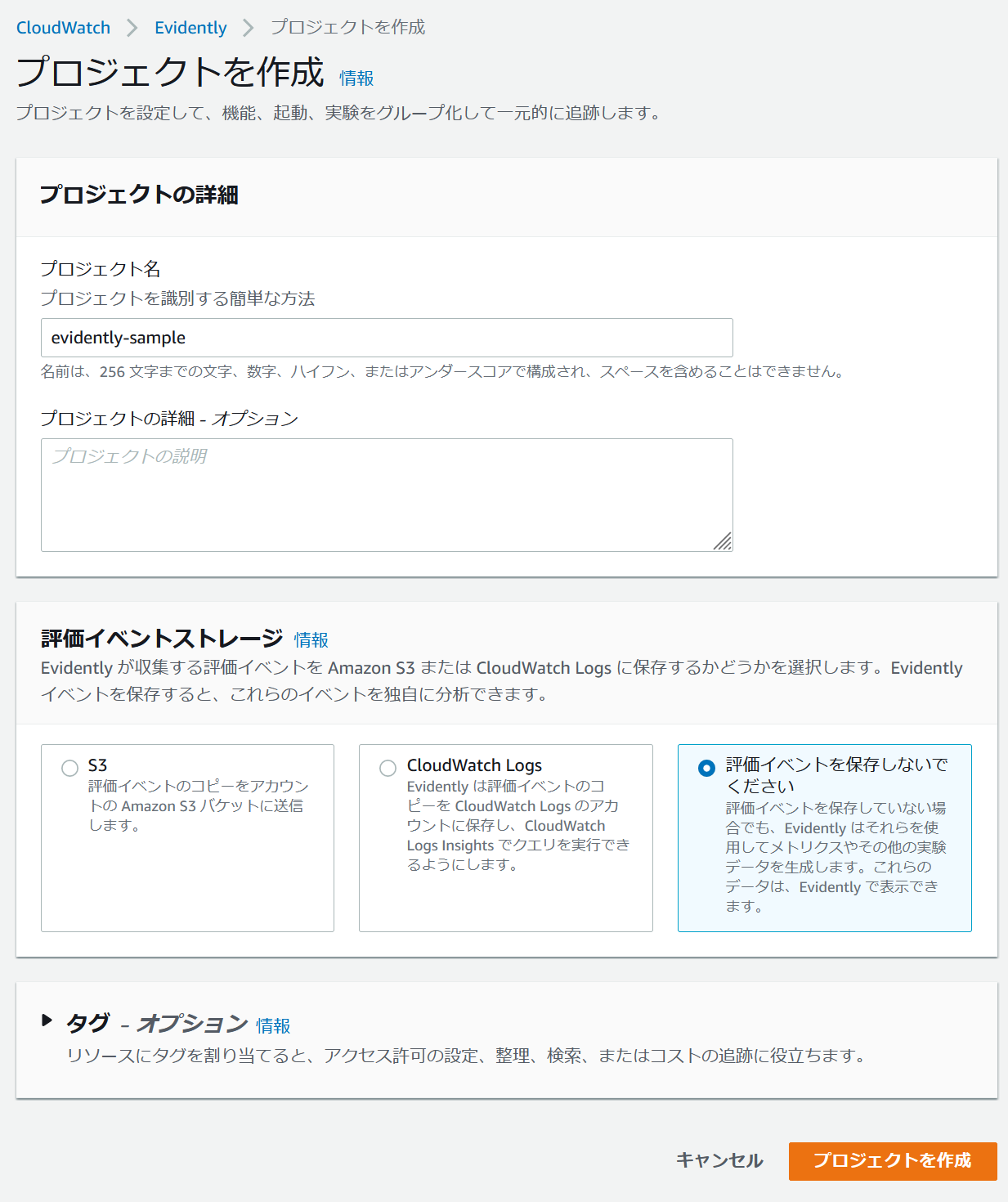The height and width of the screenshot is (1202, 1008).
Task: Click the CloudWatch Logs card description text
Action: click(x=517, y=825)
